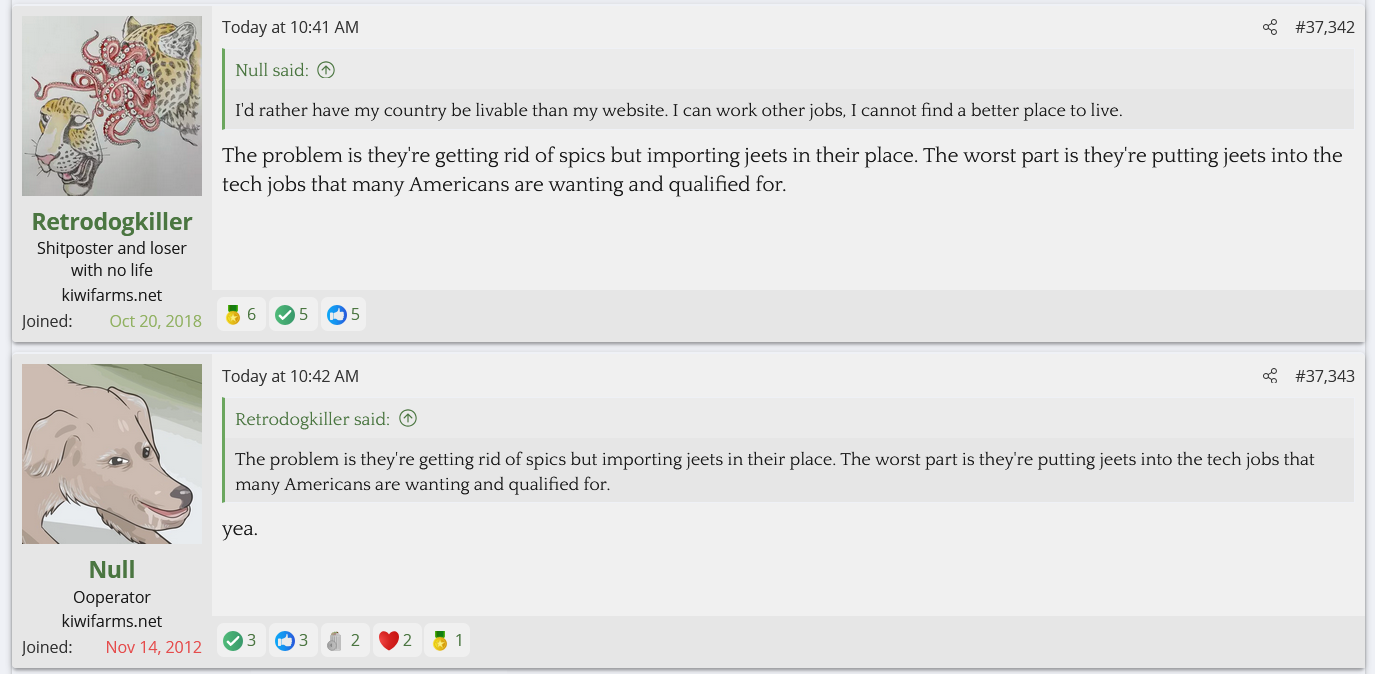Open the permalink for post #37,343
This screenshot has width=1375, height=674.
[x=1324, y=376]
